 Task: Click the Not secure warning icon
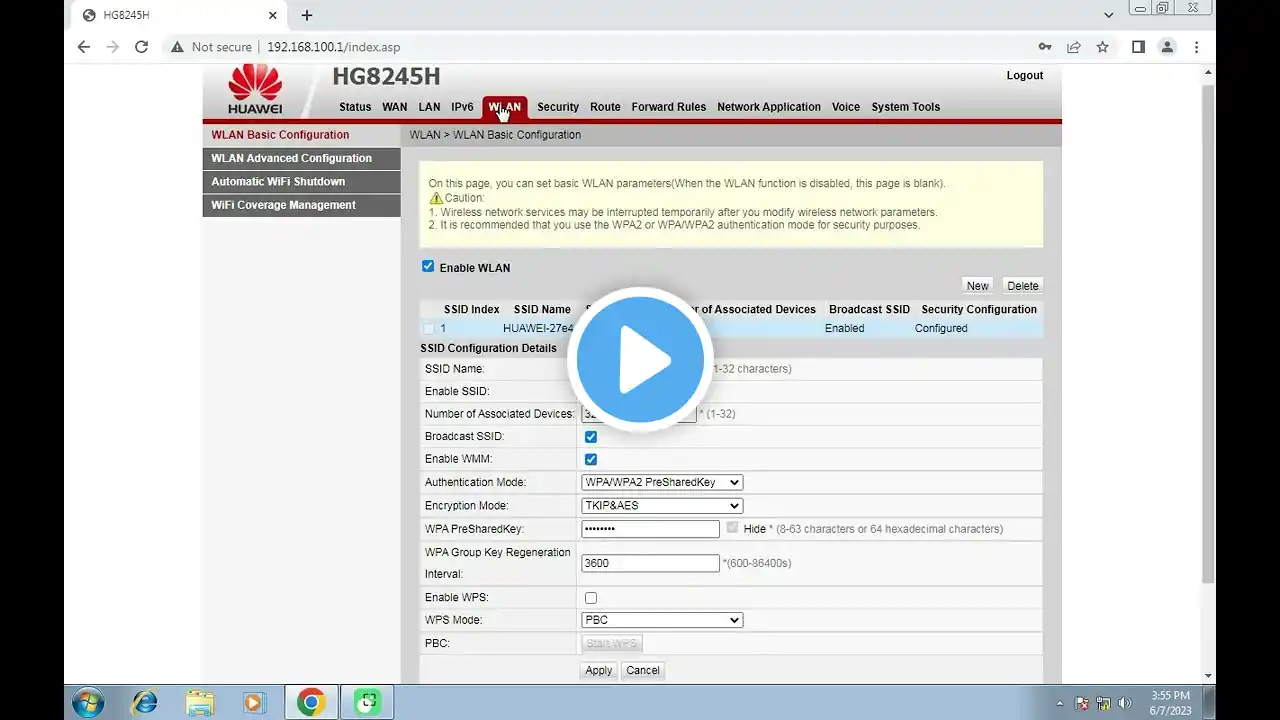tap(177, 47)
